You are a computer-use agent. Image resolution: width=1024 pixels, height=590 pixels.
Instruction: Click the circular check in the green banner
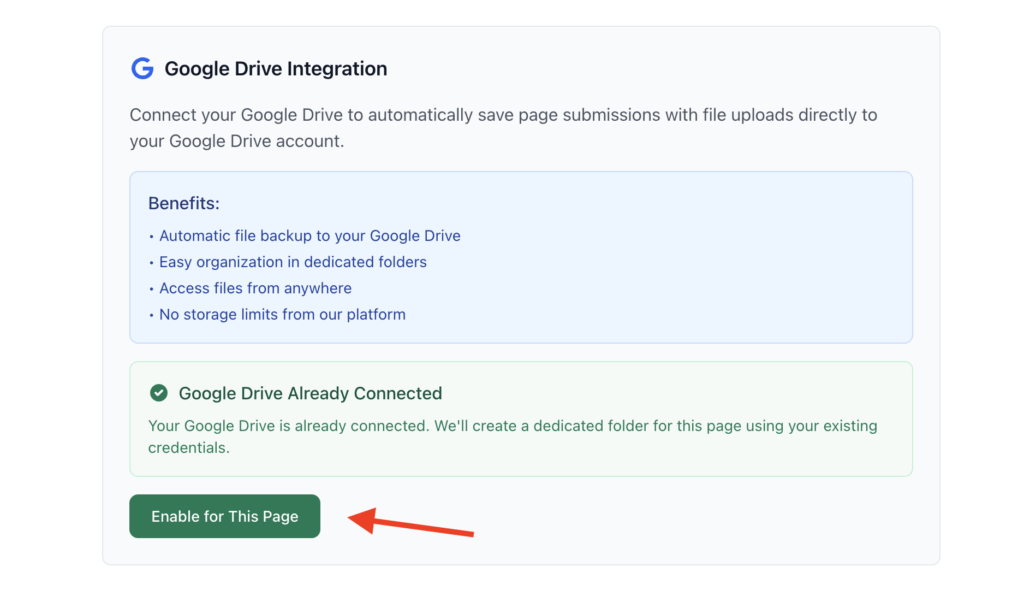tap(158, 393)
